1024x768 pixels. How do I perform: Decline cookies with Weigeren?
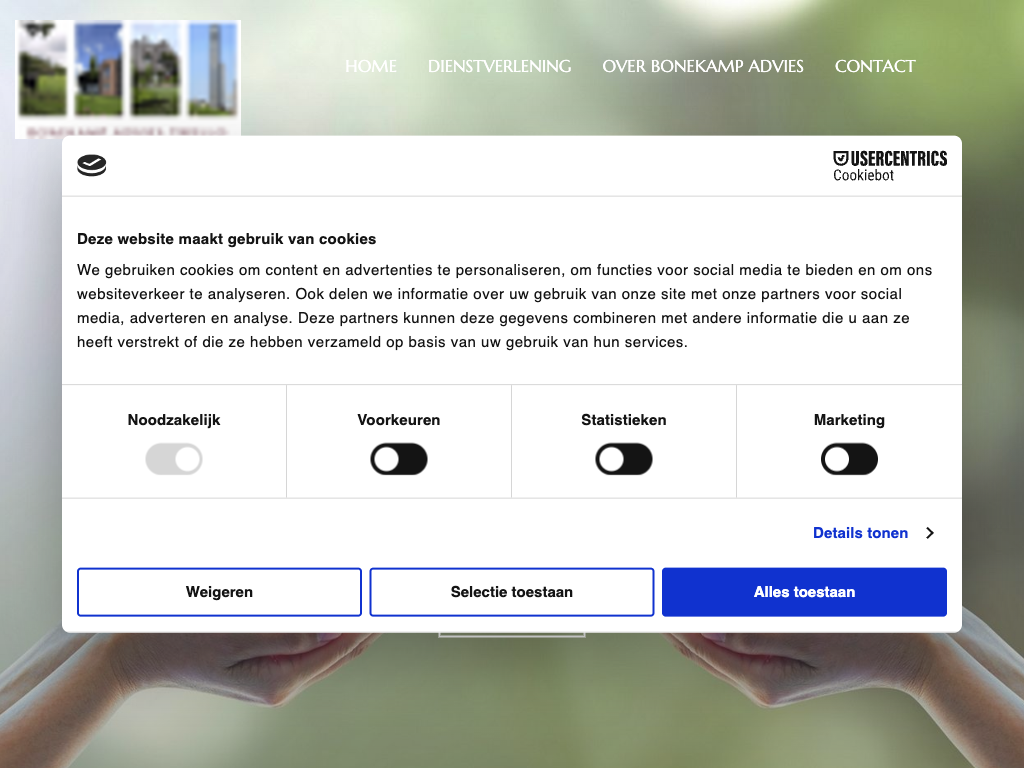click(219, 592)
